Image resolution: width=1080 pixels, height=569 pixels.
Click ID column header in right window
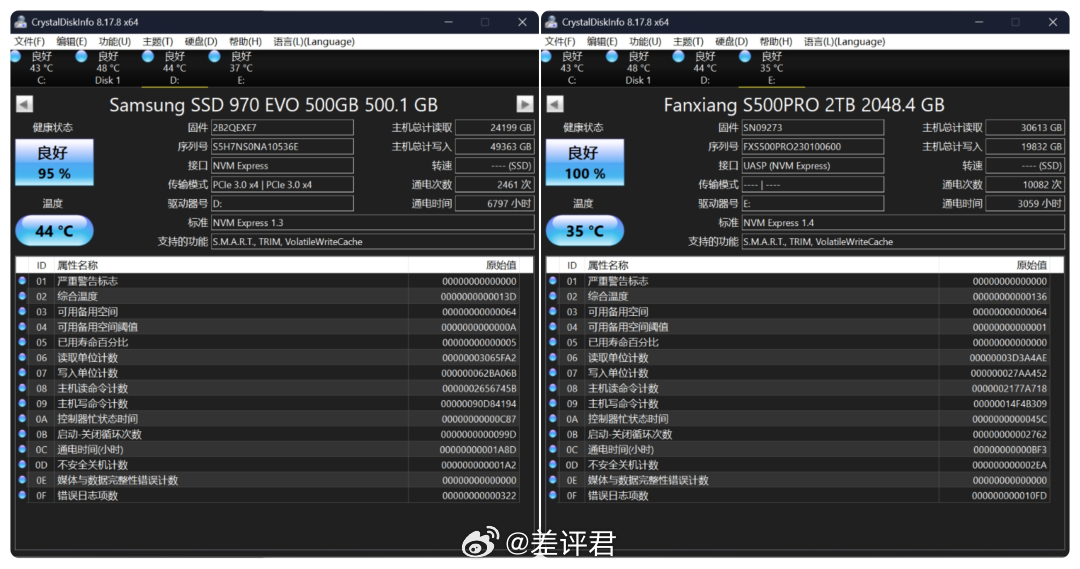[x=572, y=265]
